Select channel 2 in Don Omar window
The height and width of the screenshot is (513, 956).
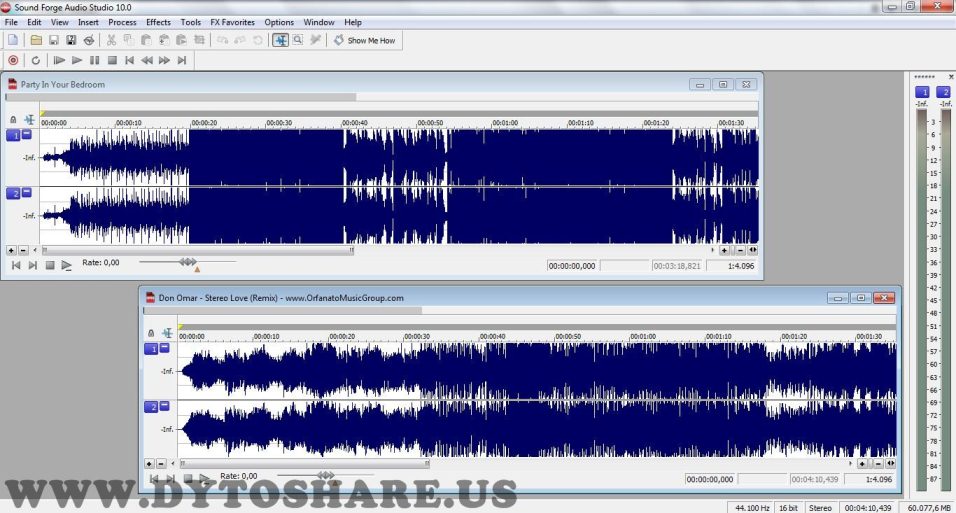[x=151, y=407]
